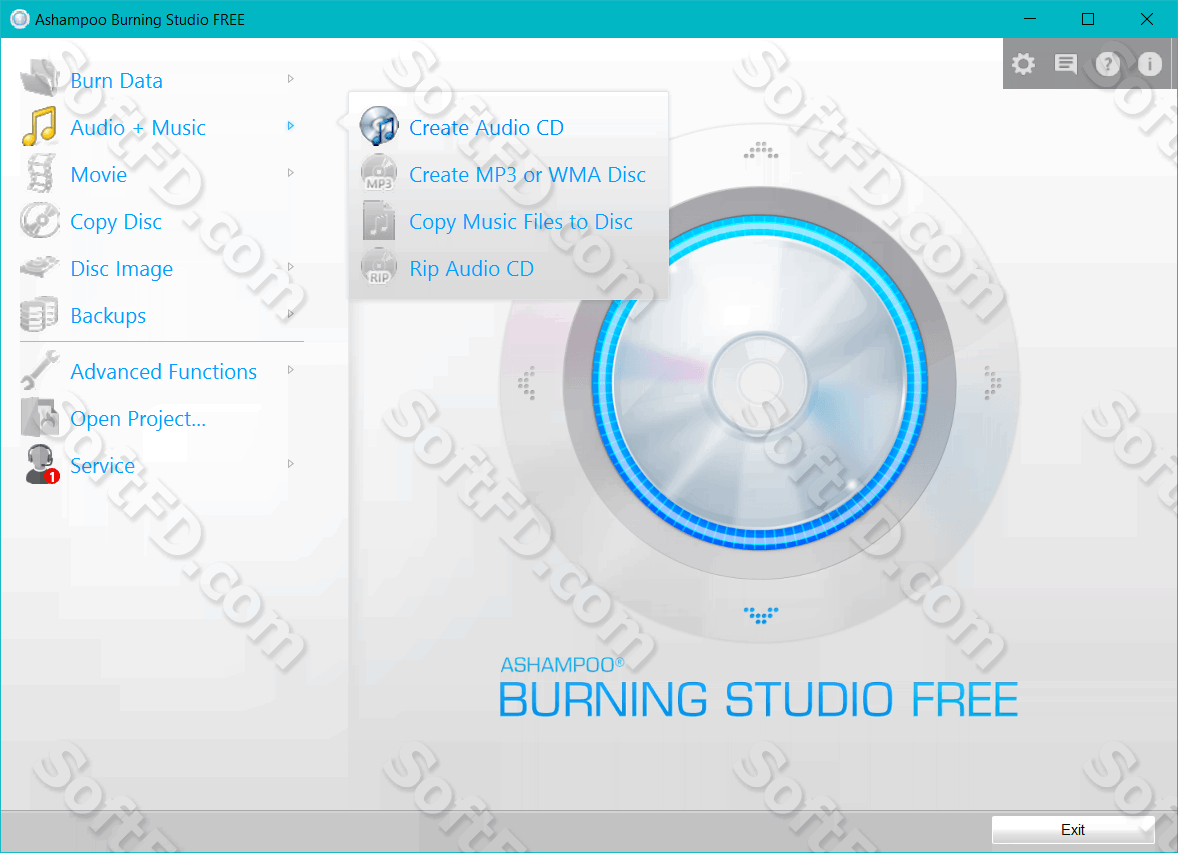Click the Copy Music Files document icon
1178x853 pixels.
click(379, 221)
